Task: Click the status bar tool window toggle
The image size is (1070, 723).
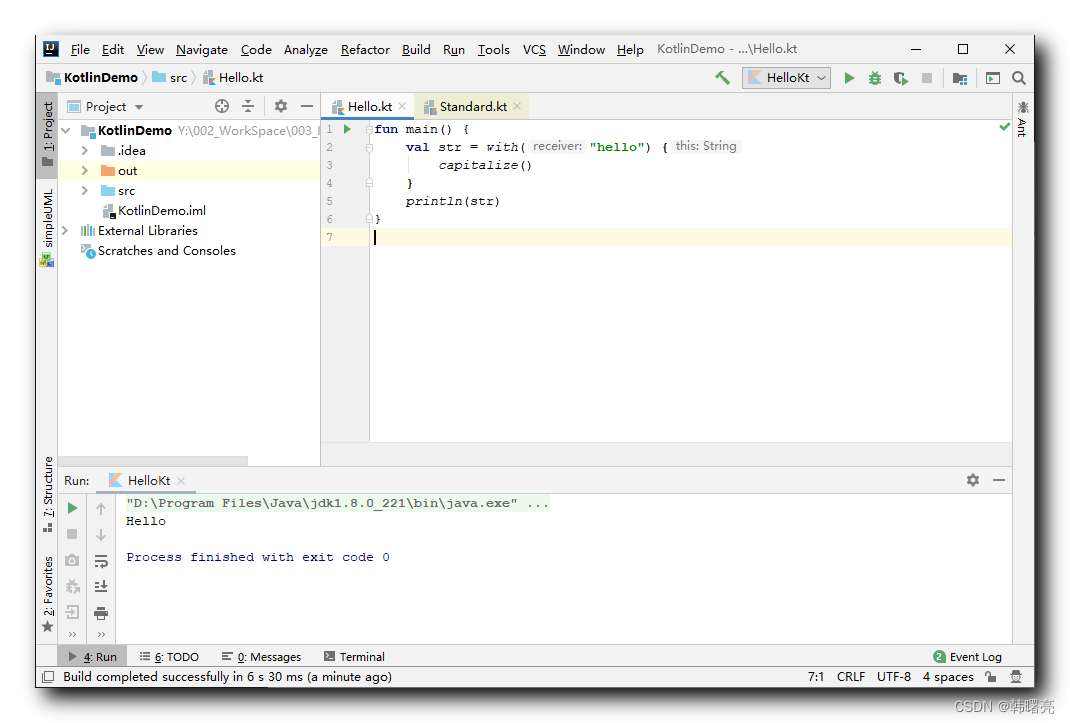Action: [x=48, y=677]
